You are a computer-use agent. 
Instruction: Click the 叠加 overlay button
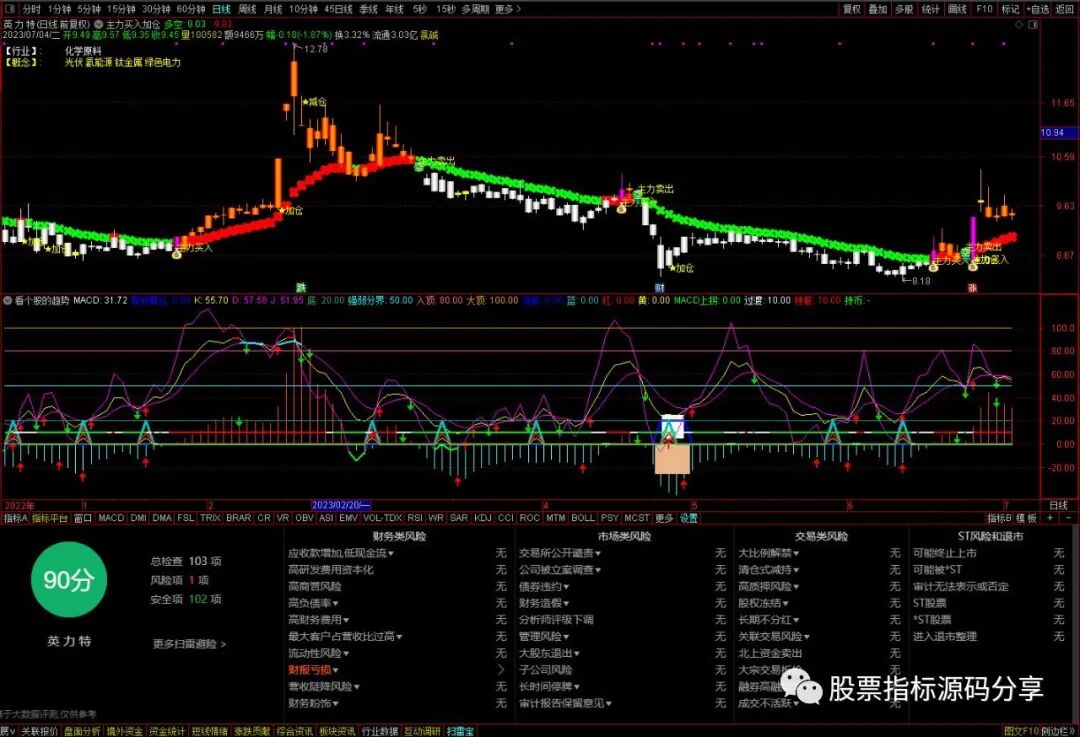(878, 9)
